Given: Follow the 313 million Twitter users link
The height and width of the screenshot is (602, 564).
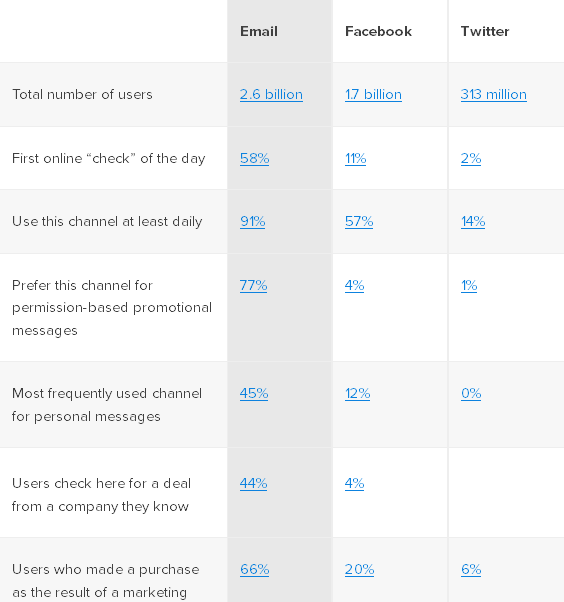Looking at the screenshot, I should [x=494, y=94].
